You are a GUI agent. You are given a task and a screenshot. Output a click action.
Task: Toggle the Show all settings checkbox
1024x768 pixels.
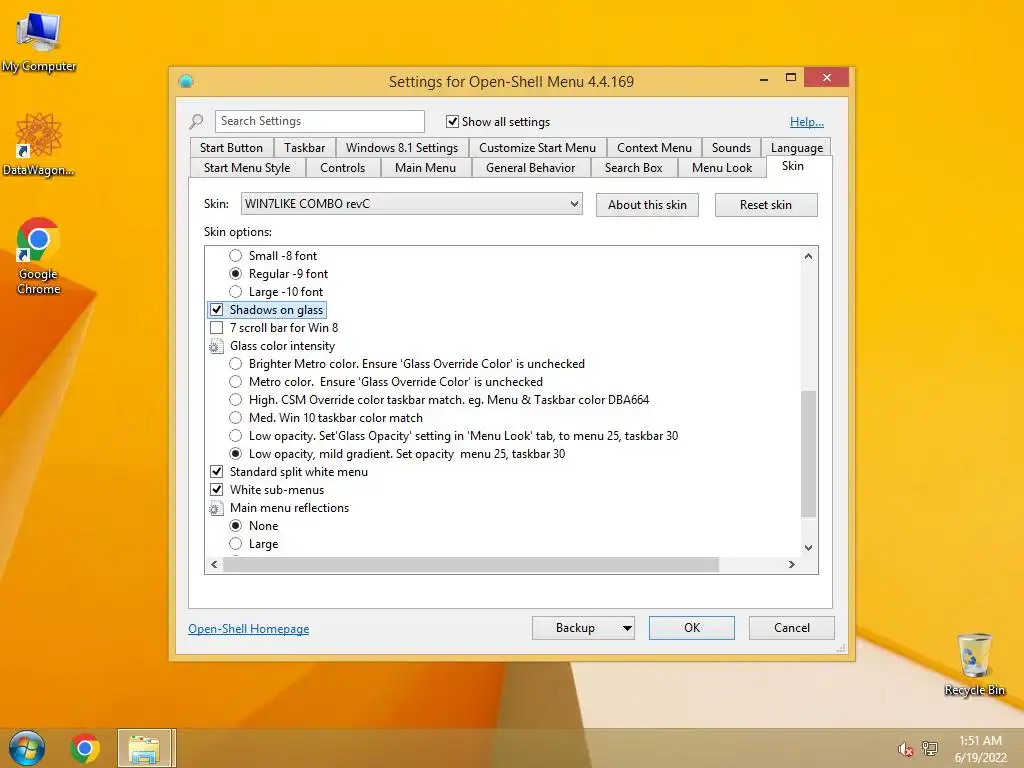(452, 121)
